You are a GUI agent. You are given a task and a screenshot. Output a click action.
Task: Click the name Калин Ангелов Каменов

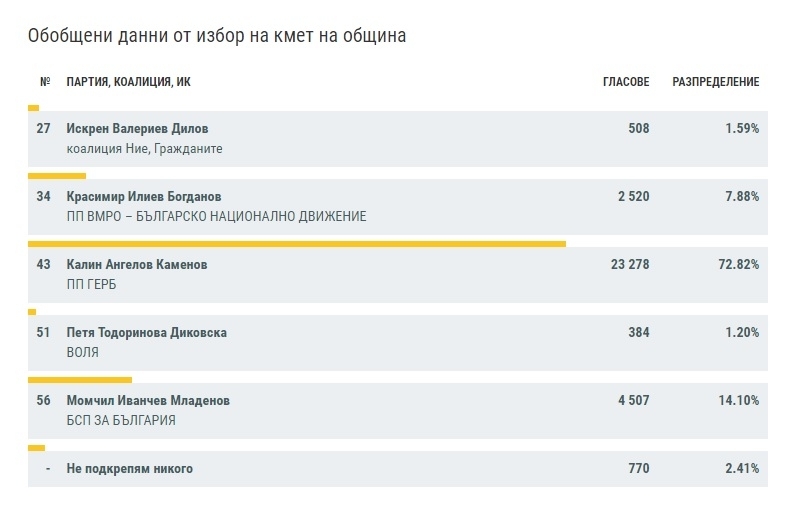137,265
